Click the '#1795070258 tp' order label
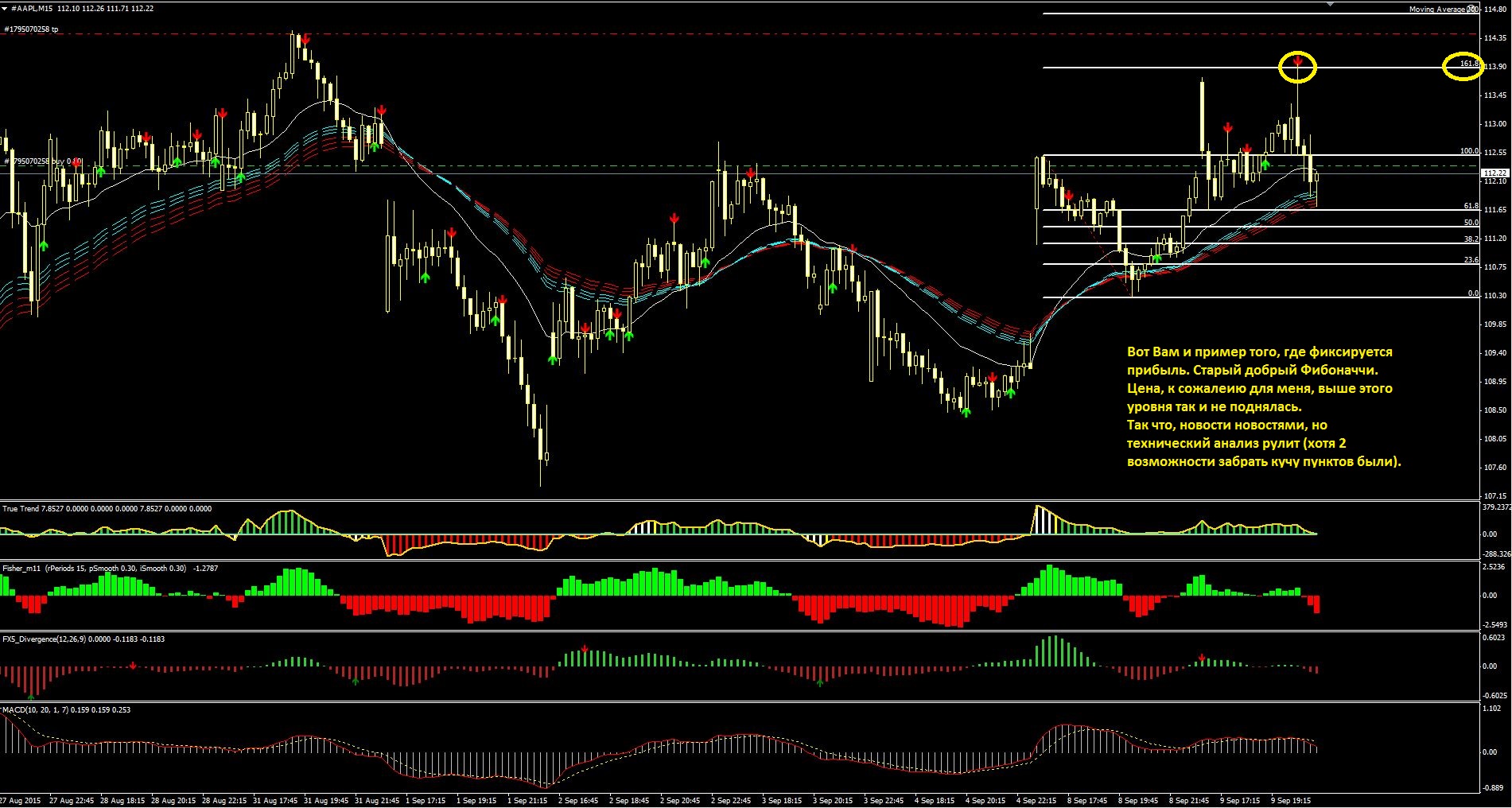This screenshot has width=1512, height=808. (x=32, y=29)
